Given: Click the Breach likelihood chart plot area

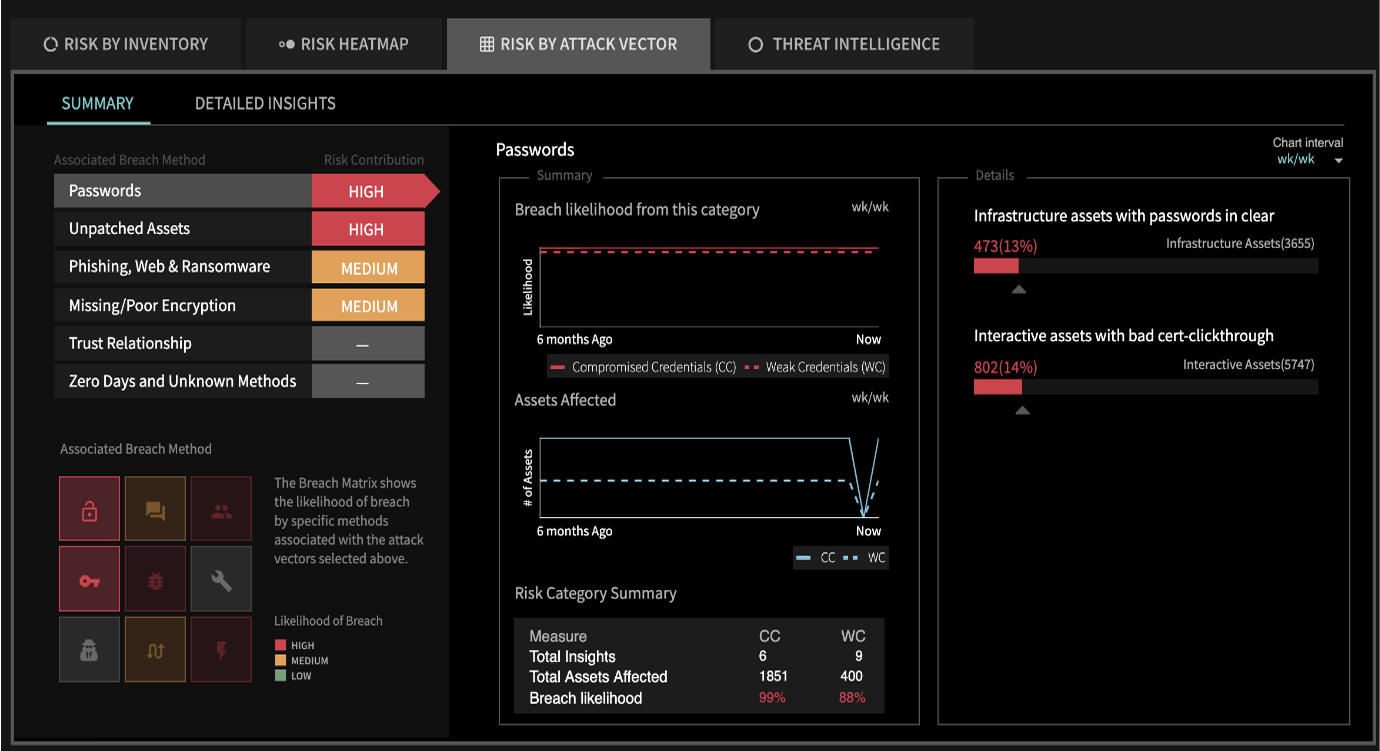Looking at the screenshot, I should [x=710, y=285].
